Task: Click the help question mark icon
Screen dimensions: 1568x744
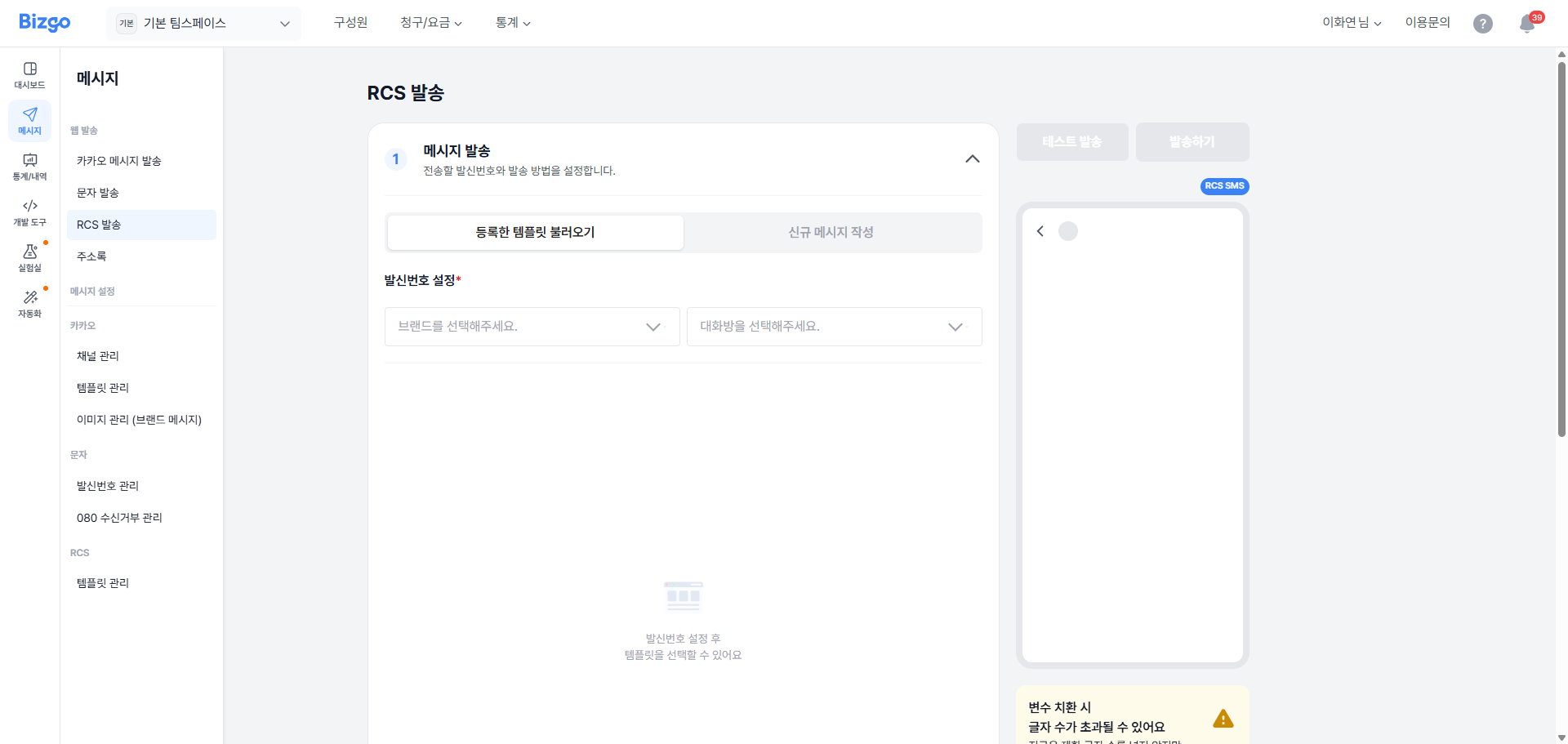Action: tap(1483, 23)
